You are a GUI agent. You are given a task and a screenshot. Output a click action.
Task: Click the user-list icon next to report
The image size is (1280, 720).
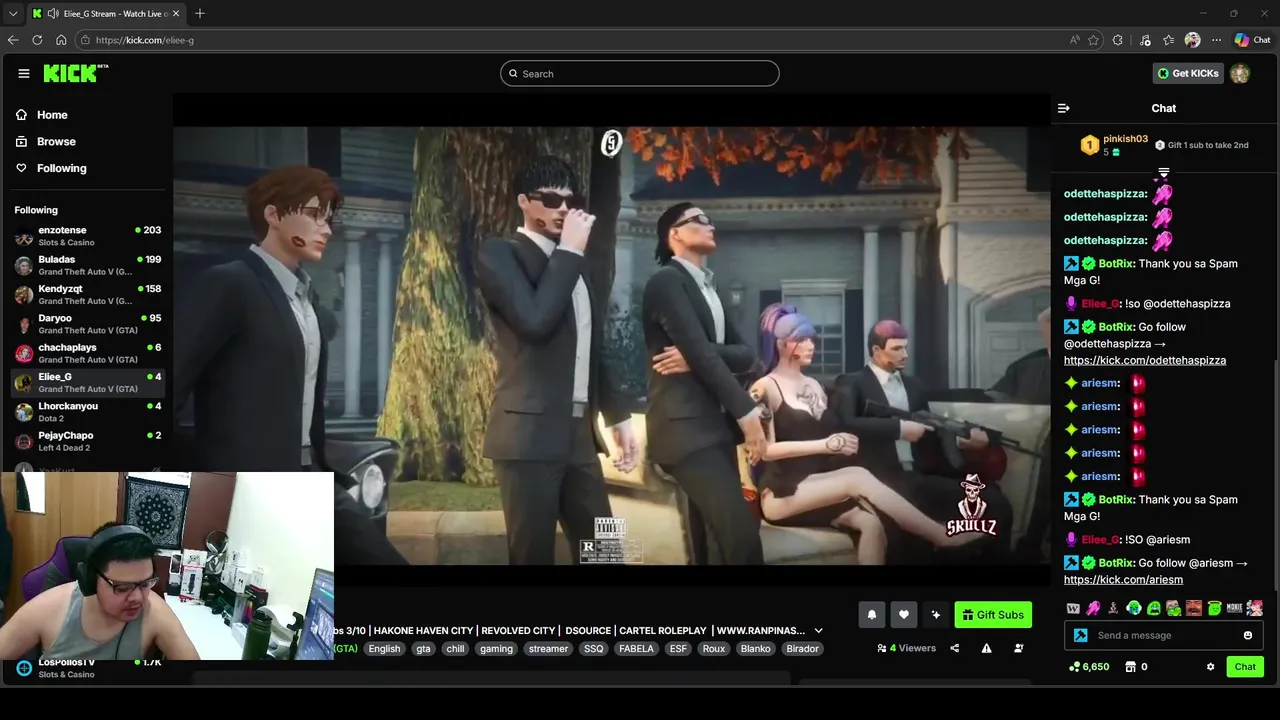click(1018, 648)
